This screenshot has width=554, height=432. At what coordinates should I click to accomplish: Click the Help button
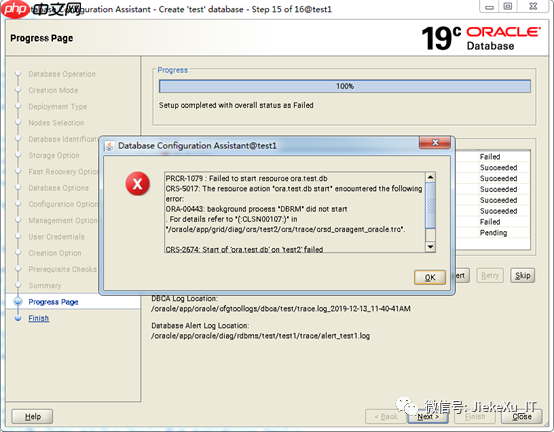33,416
